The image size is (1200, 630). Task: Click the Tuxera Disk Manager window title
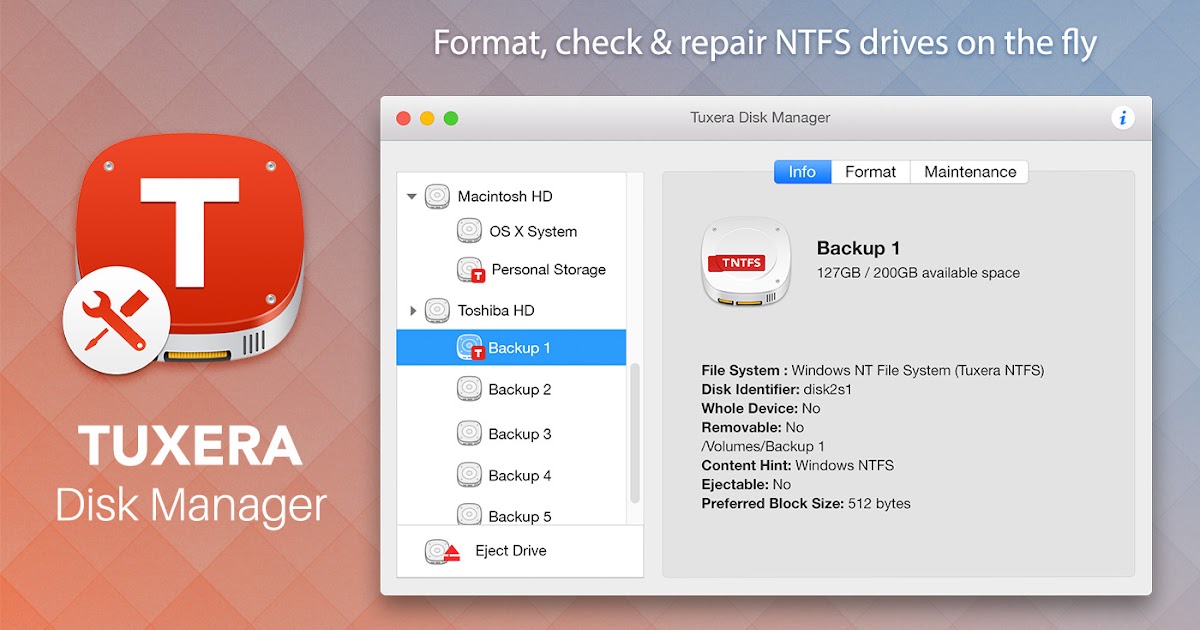(x=760, y=118)
